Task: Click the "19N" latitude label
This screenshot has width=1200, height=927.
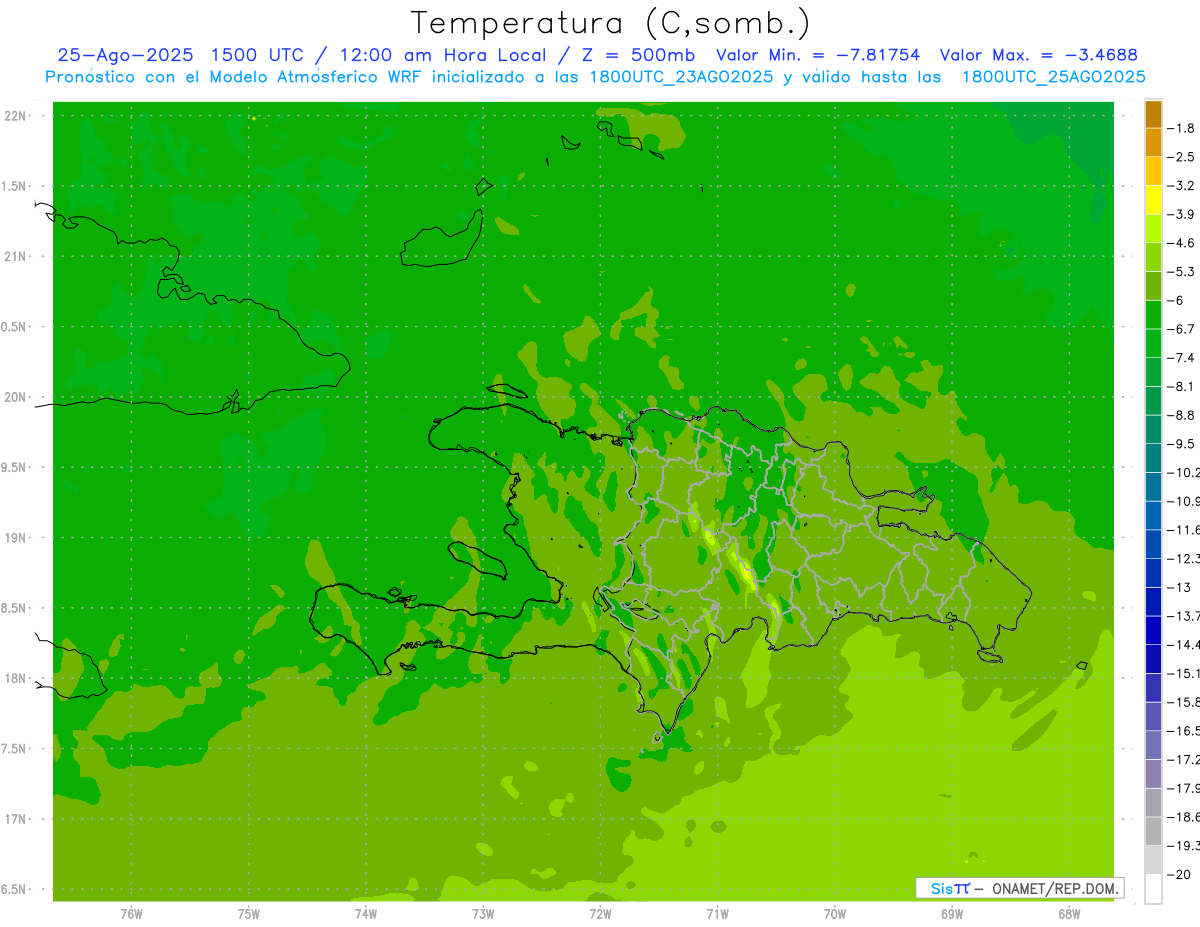Action: click(15, 538)
